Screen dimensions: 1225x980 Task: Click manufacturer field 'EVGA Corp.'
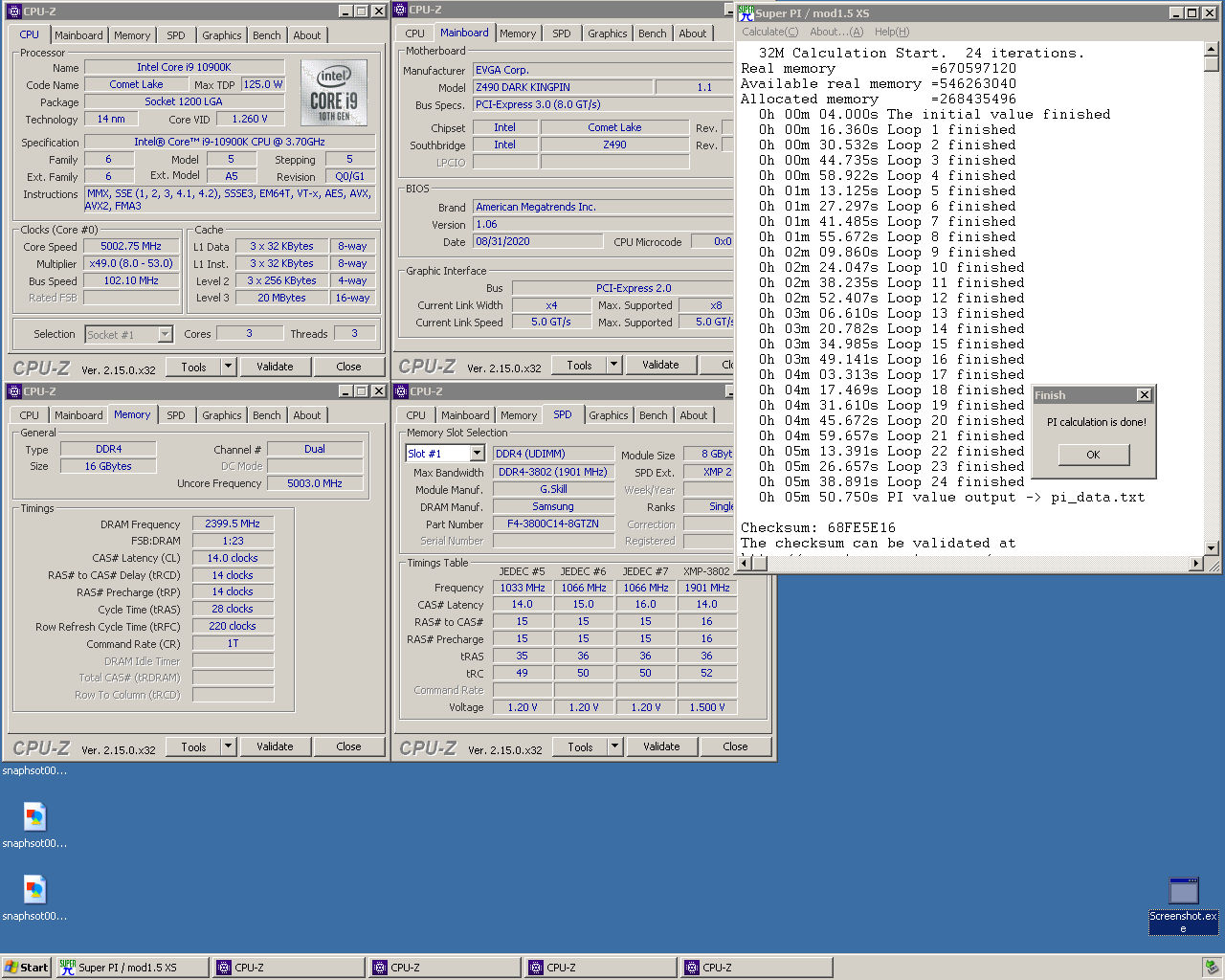click(603, 70)
